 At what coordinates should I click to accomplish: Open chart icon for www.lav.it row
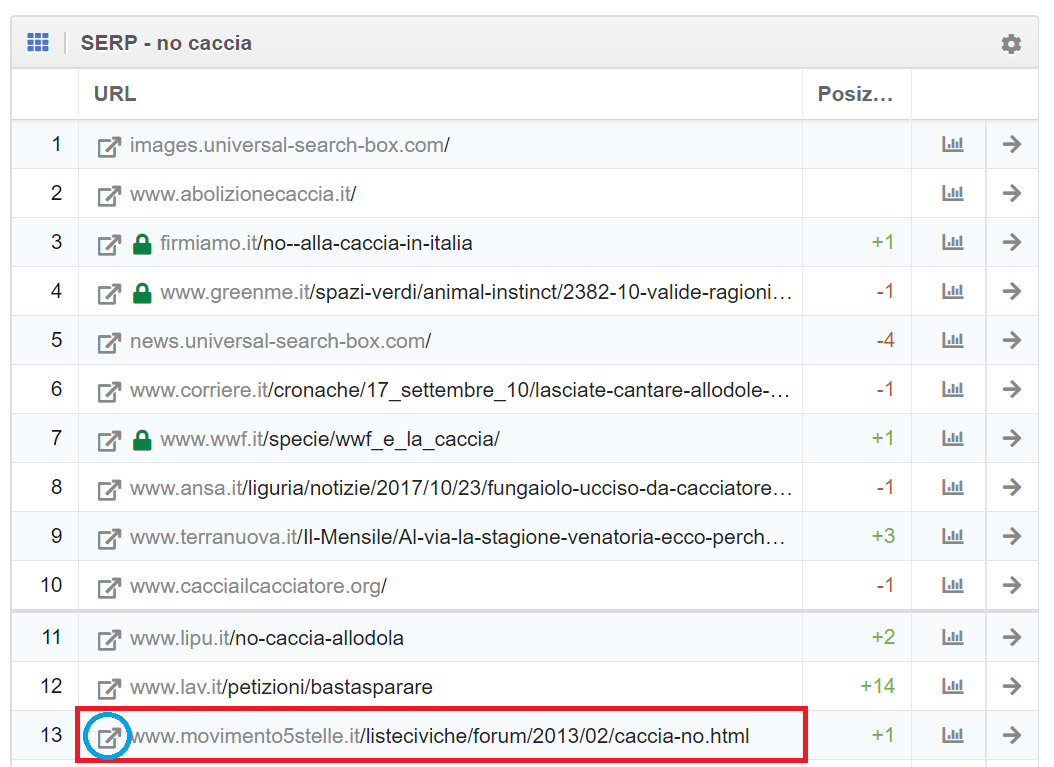(952, 687)
